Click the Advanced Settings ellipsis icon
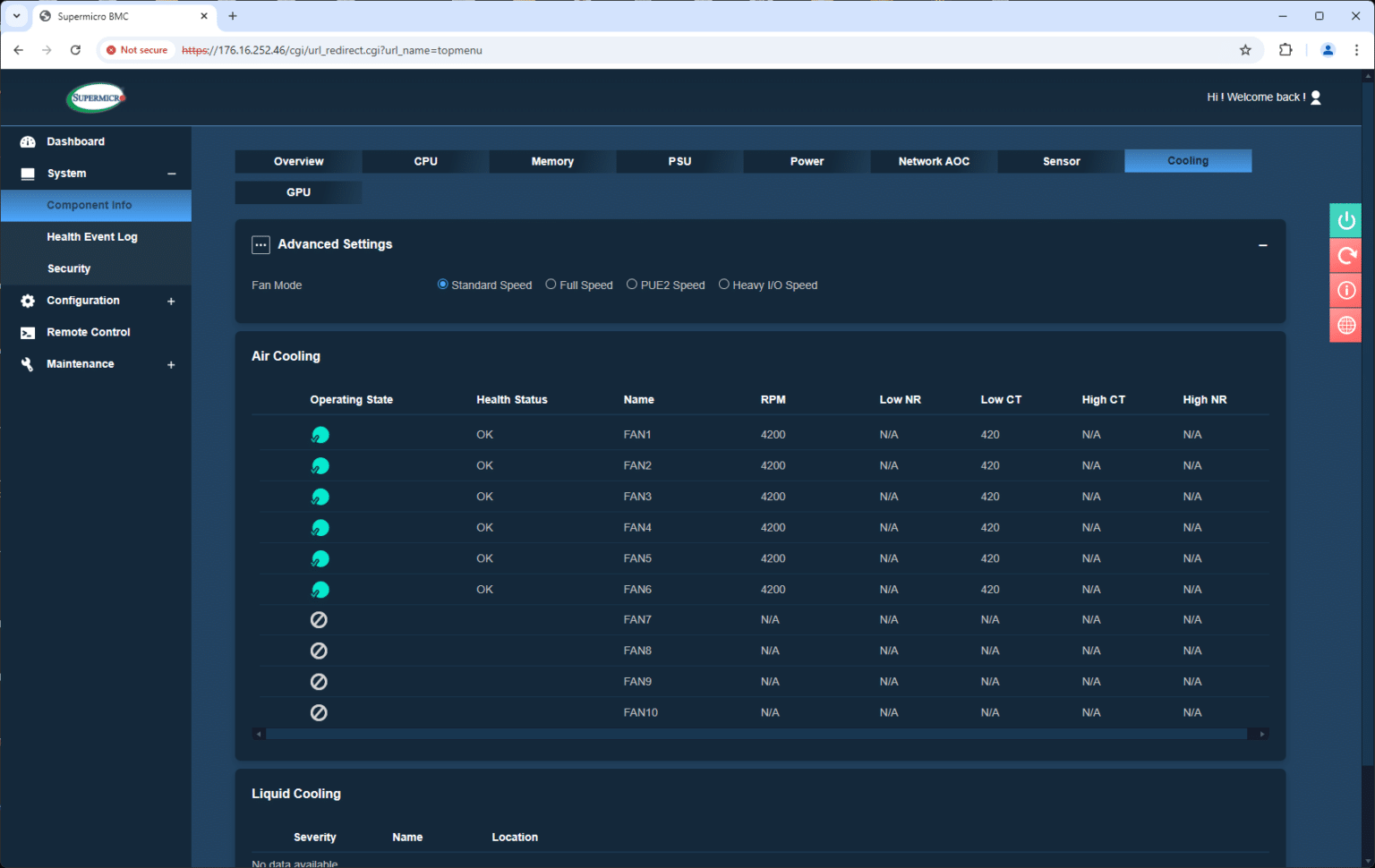 260,245
